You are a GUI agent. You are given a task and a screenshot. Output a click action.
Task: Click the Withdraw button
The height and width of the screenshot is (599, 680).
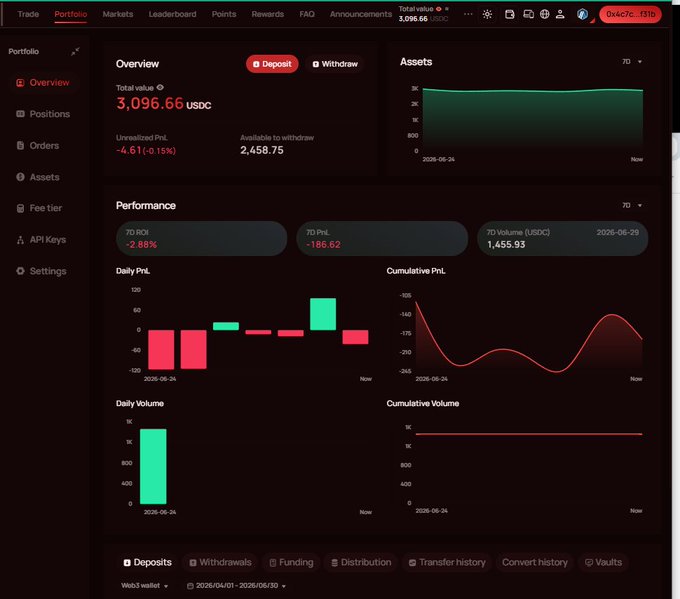[335, 64]
